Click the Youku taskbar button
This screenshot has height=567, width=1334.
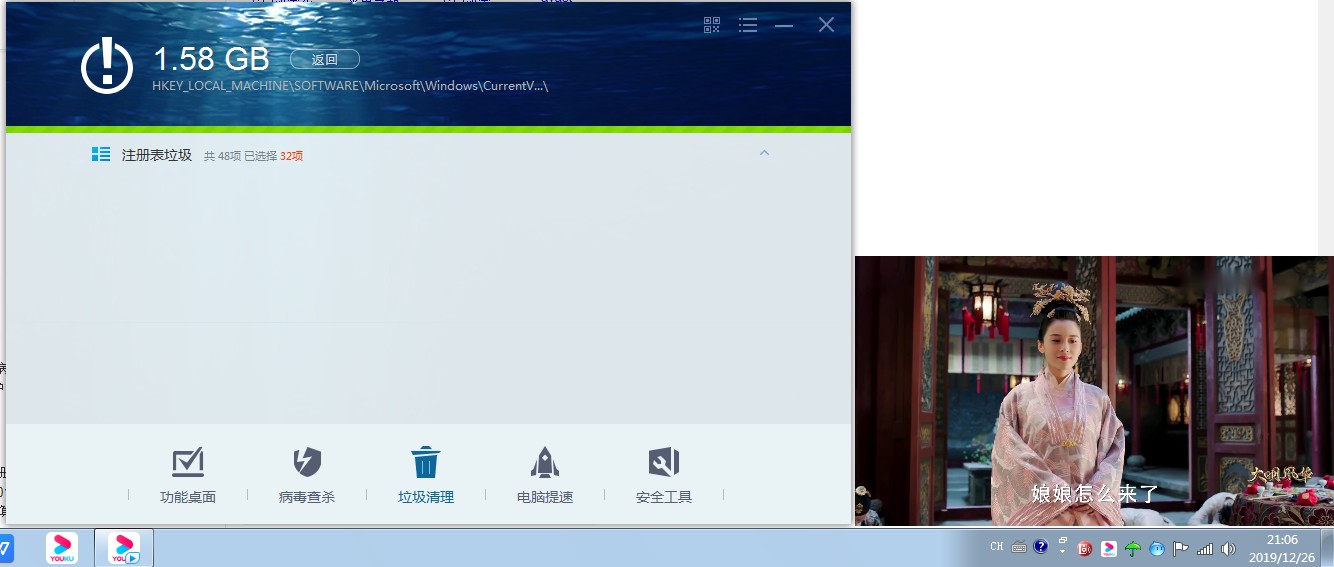pos(62,547)
